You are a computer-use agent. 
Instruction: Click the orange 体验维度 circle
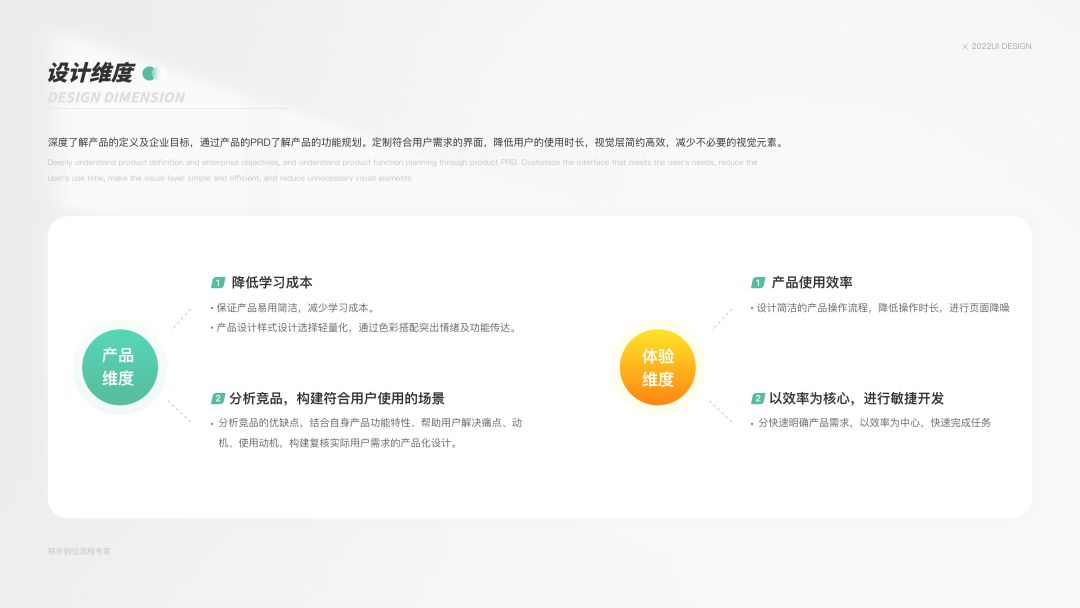pos(658,367)
